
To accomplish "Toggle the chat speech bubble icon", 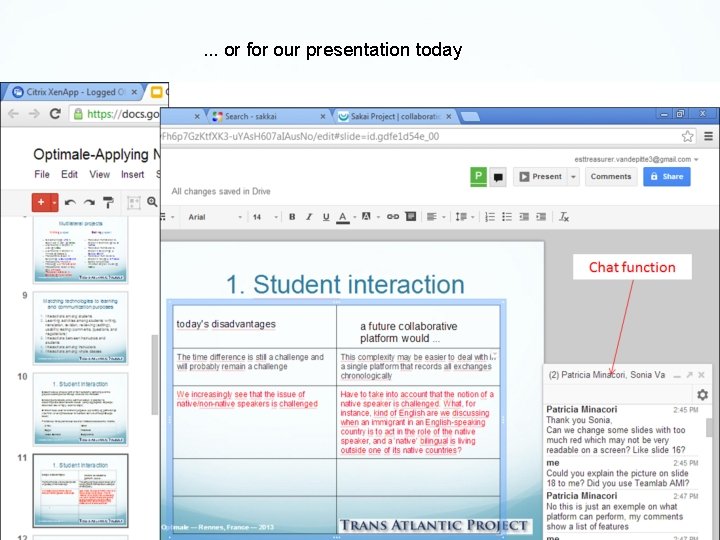I will click(x=498, y=177).
